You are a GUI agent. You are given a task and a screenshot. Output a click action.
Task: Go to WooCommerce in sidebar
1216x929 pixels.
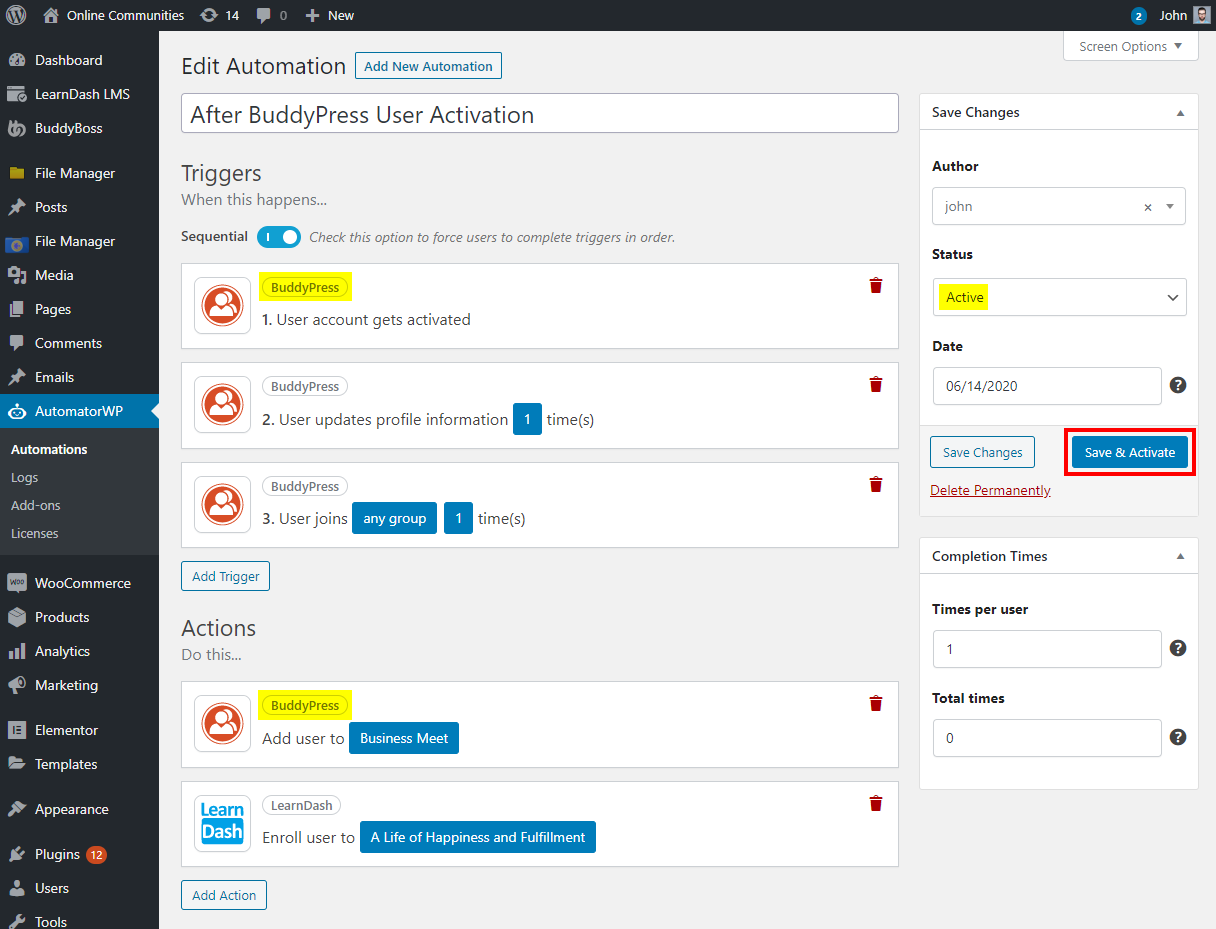tap(82, 583)
